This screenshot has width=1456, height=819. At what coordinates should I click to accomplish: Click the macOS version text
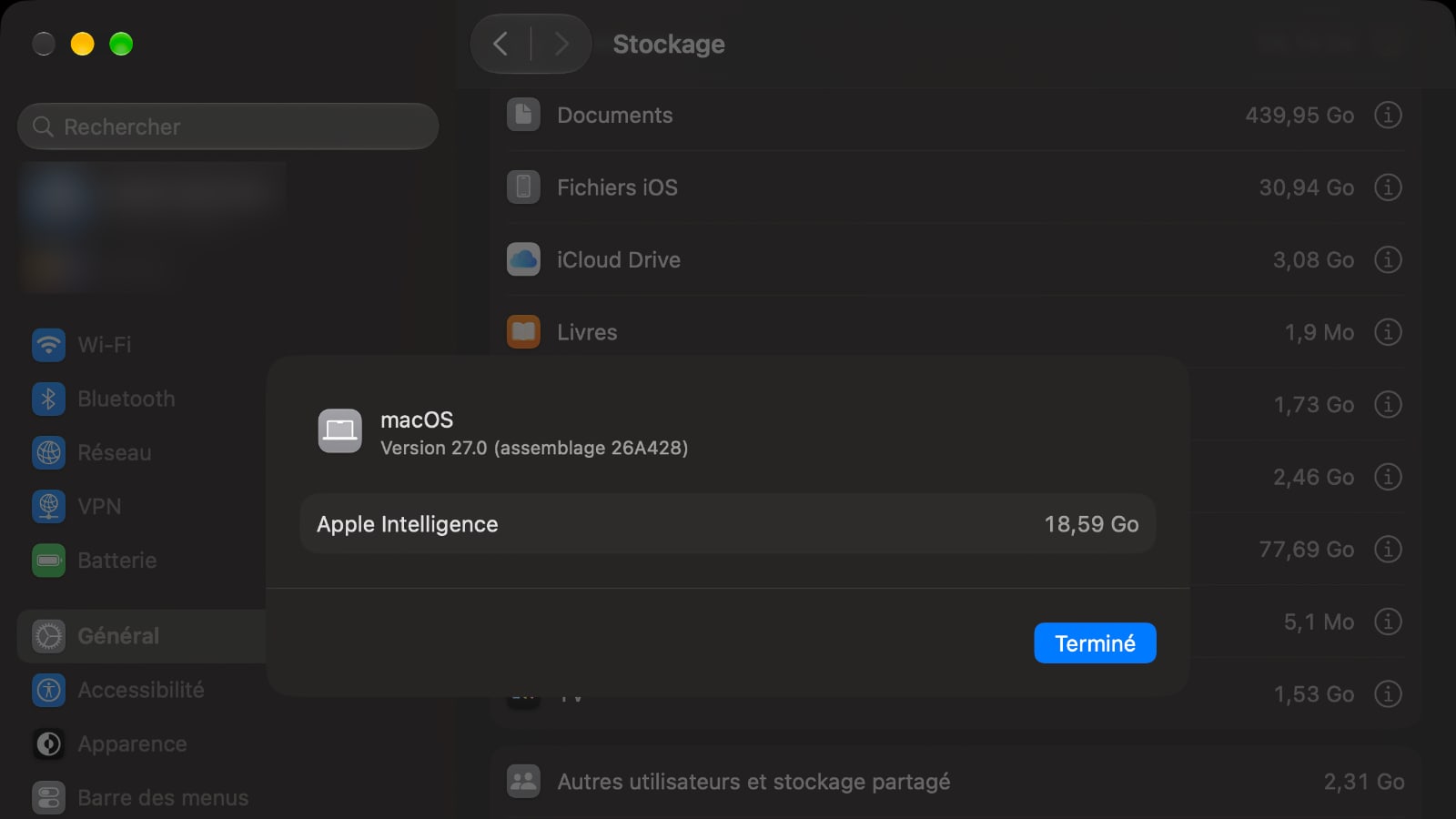(x=534, y=448)
